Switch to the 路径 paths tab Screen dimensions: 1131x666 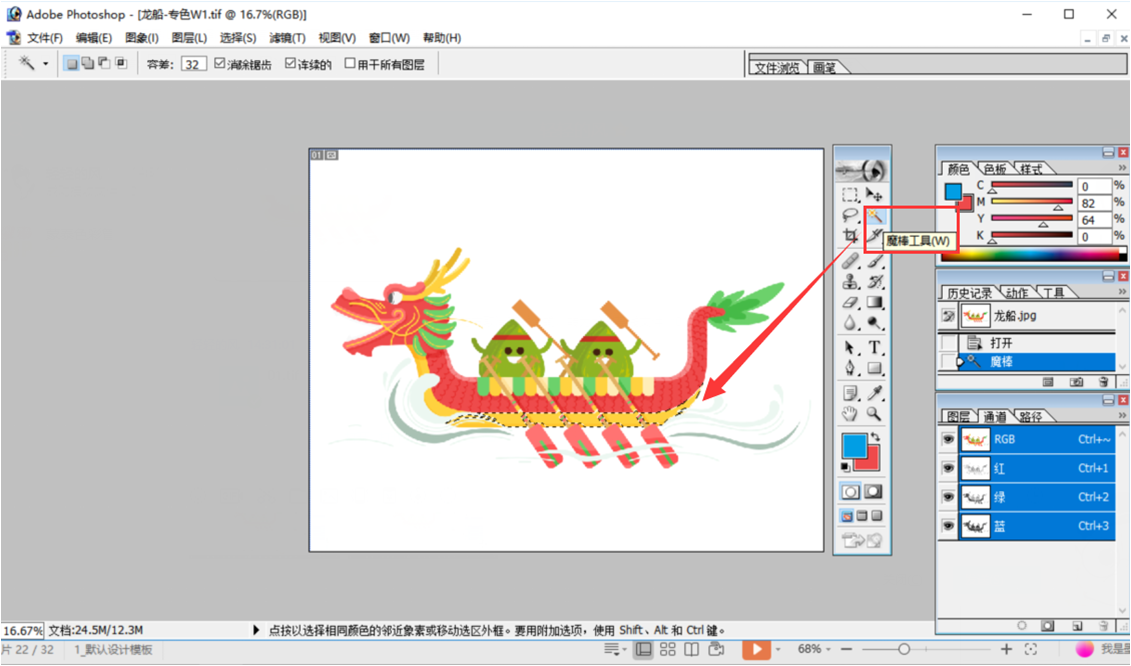click(1031, 416)
